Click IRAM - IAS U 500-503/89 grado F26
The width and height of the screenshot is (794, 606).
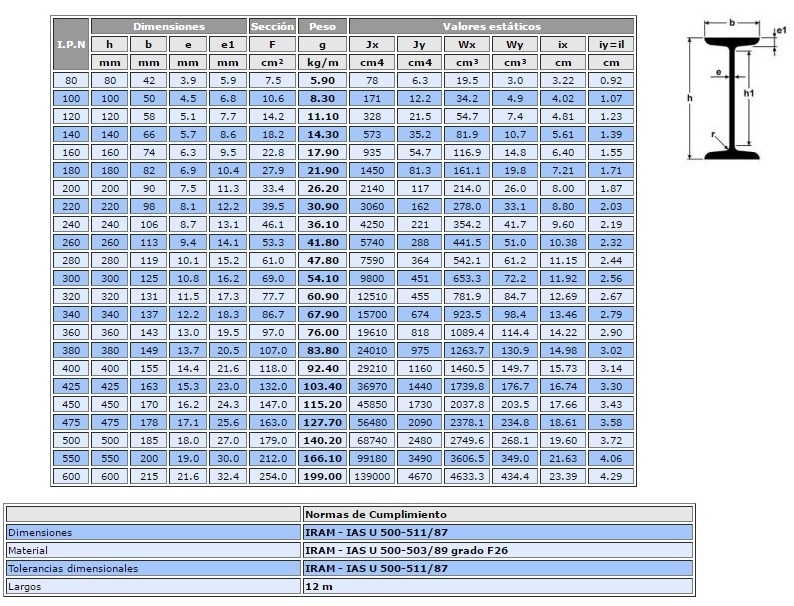click(406, 550)
